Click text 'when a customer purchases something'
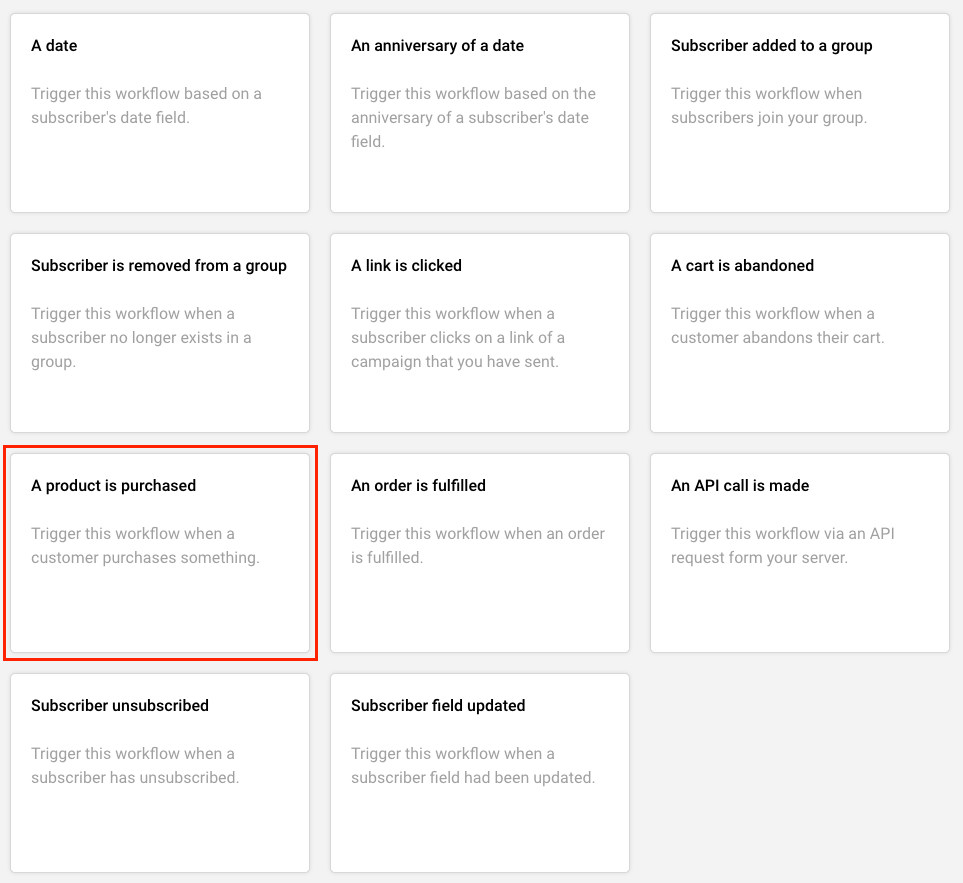 click(145, 546)
